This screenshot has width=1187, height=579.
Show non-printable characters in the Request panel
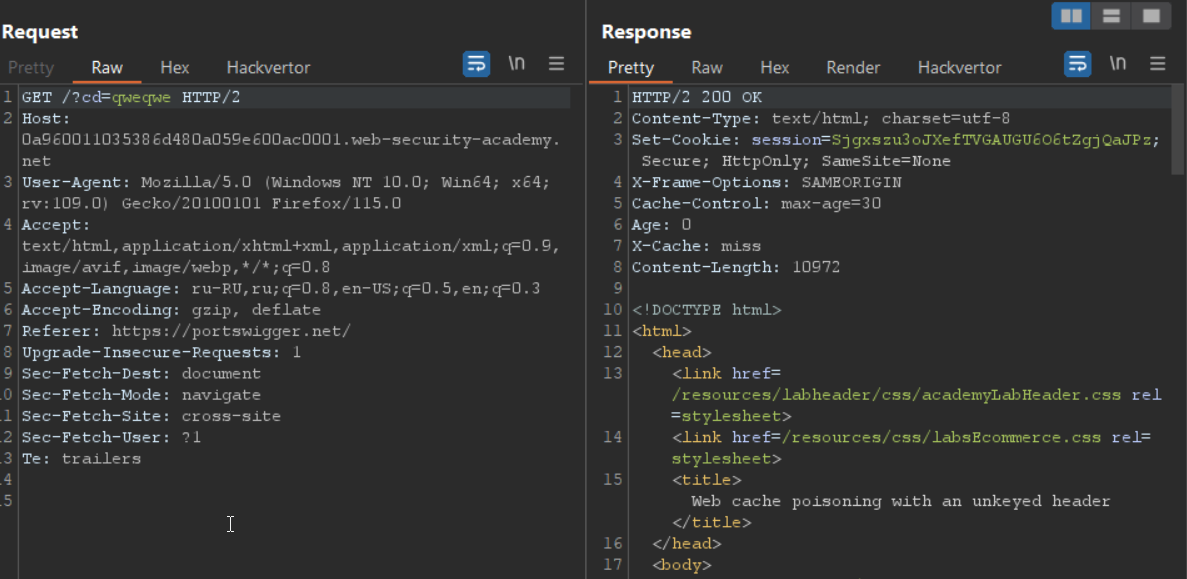(516, 64)
